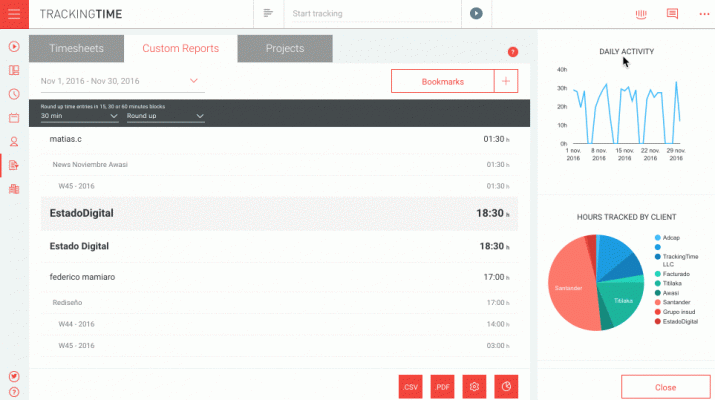Open the hand-wave notifications icon

(641, 14)
